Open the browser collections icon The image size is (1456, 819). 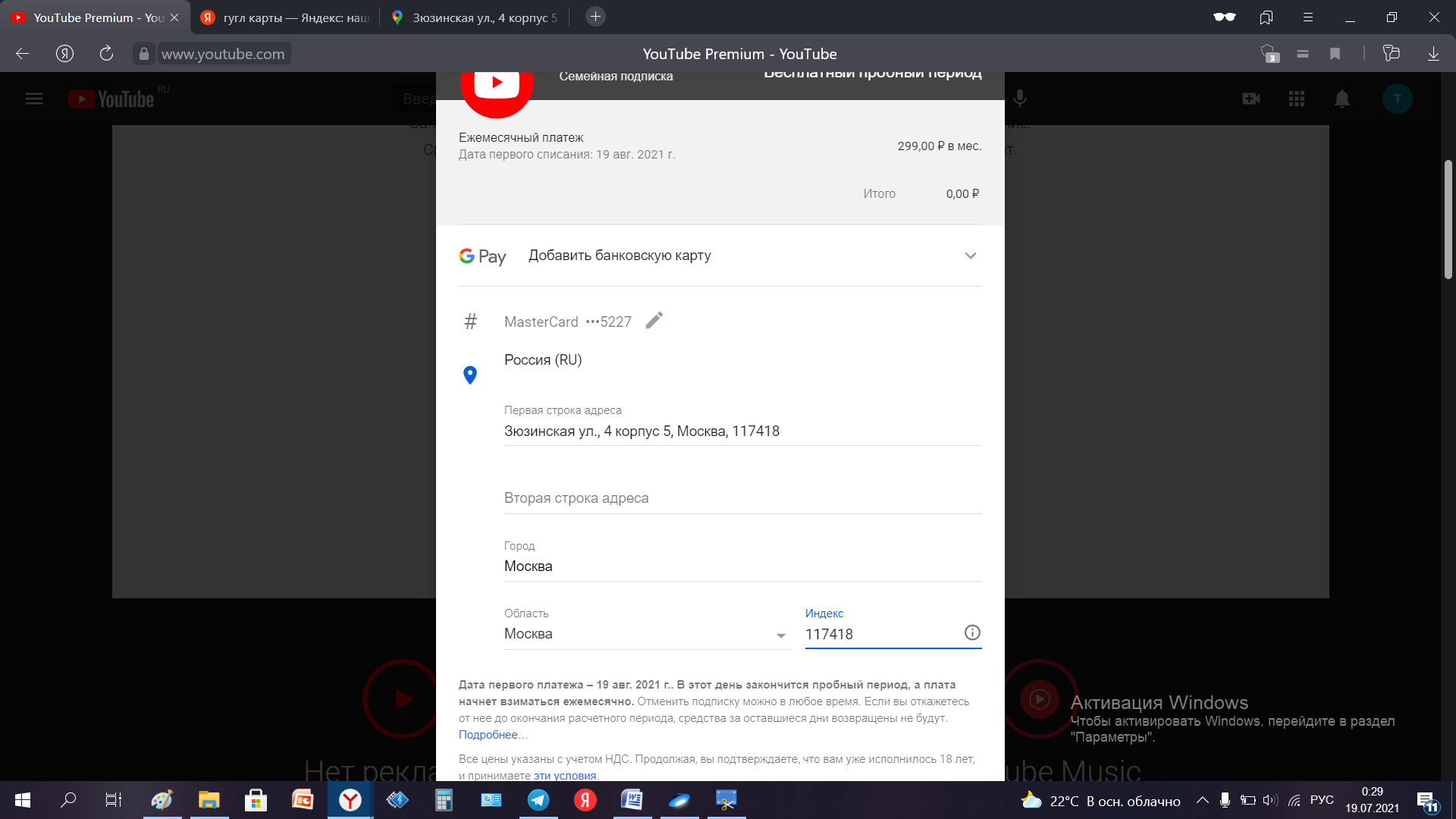1391,53
